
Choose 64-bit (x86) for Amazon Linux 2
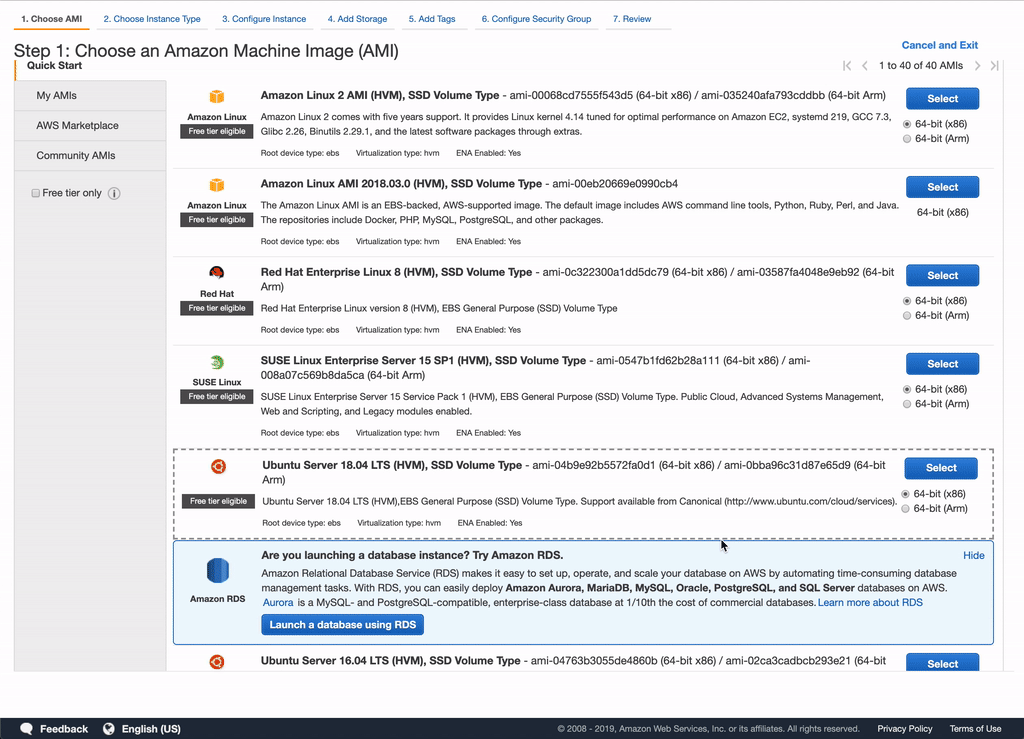[x=906, y=124]
